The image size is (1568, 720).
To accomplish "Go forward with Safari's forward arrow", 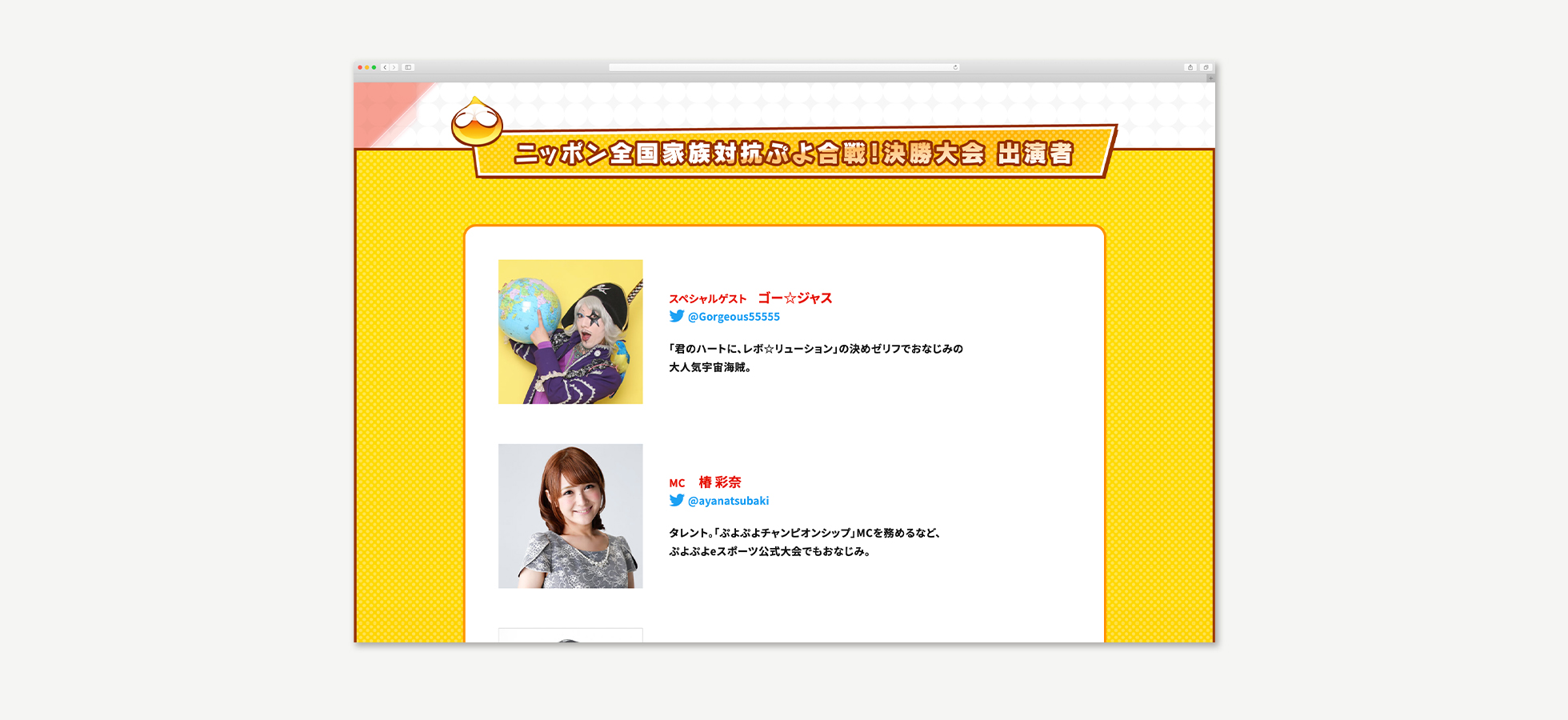I will [x=394, y=67].
